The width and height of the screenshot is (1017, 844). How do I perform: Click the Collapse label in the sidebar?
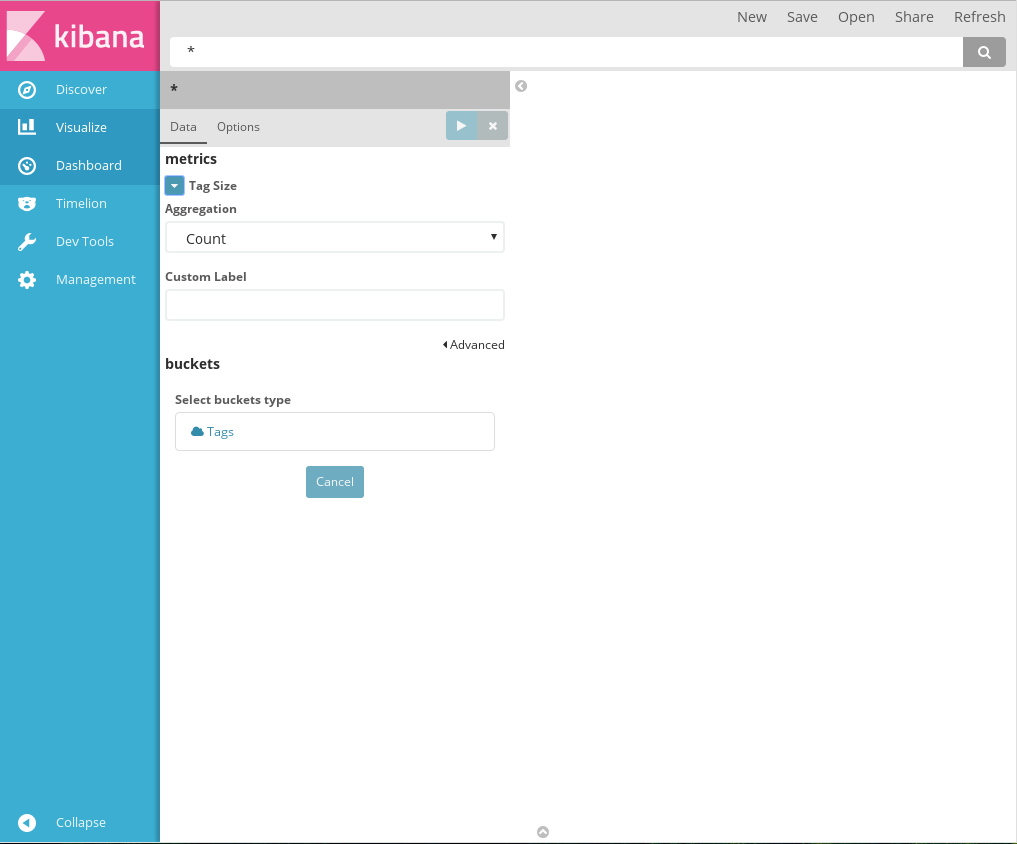pyautogui.click(x=81, y=823)
